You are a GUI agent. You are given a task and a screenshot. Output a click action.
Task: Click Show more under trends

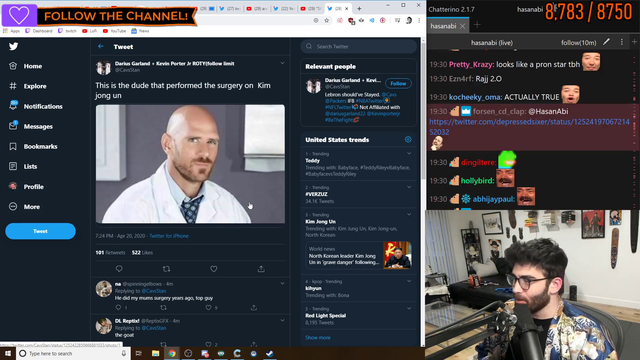pos(318,338)
